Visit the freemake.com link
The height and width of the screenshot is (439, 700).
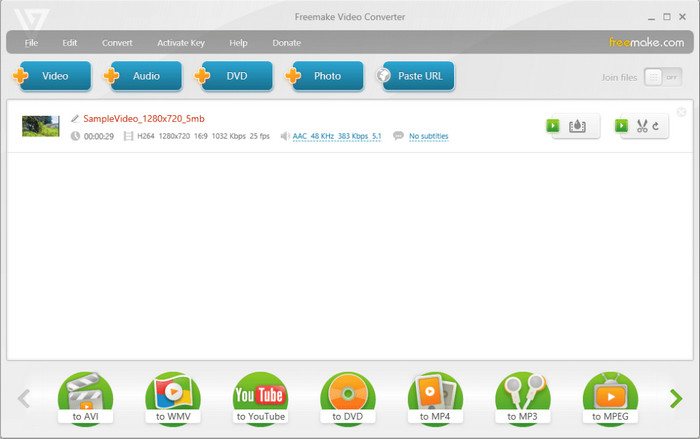[x=646, y=42]
